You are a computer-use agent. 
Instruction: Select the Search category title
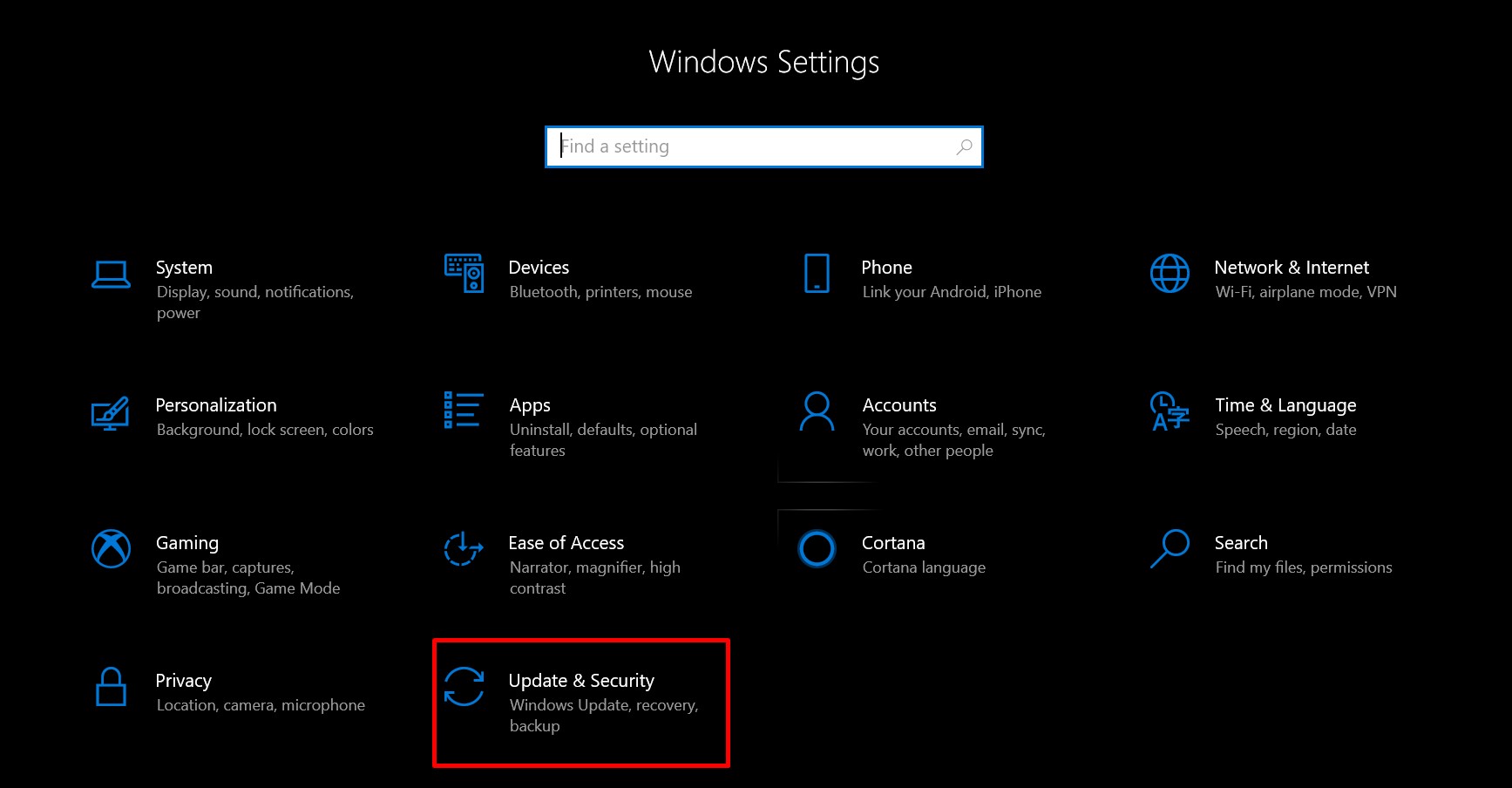[1241, 543]
